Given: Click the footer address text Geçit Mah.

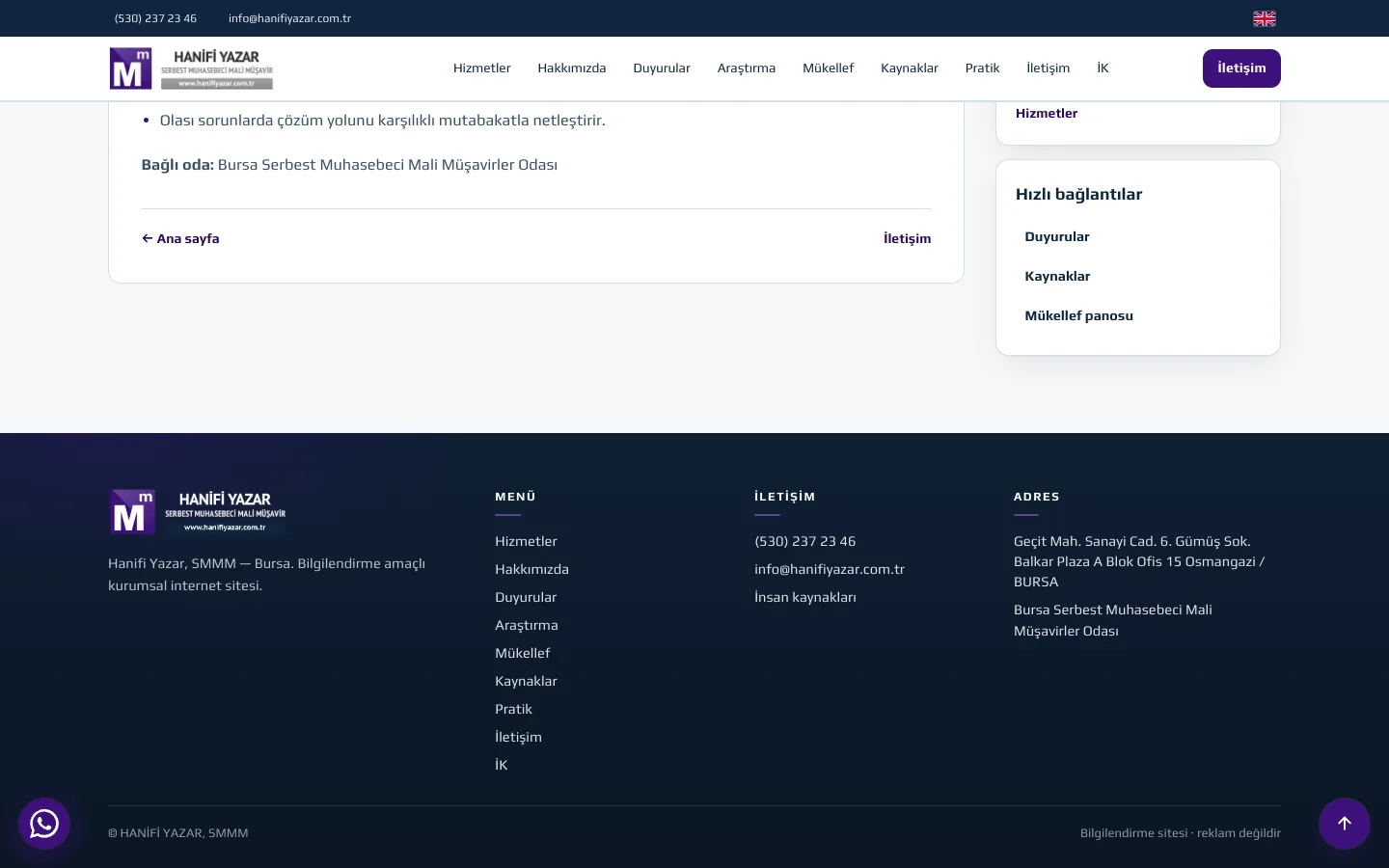Looking at the screenshot, I should click(x=1139, y=561).
